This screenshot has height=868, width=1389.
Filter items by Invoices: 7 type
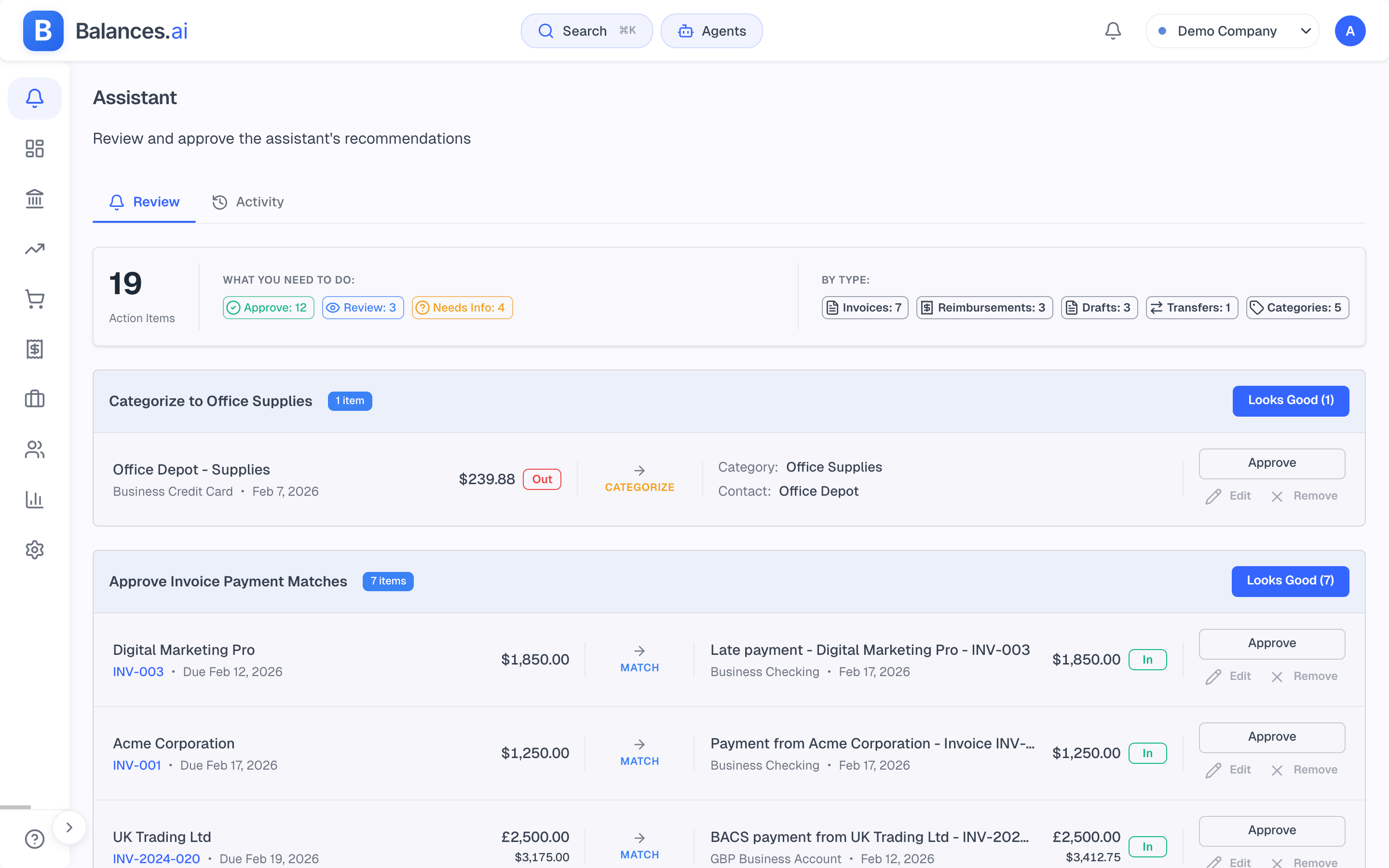pos(864,307)
